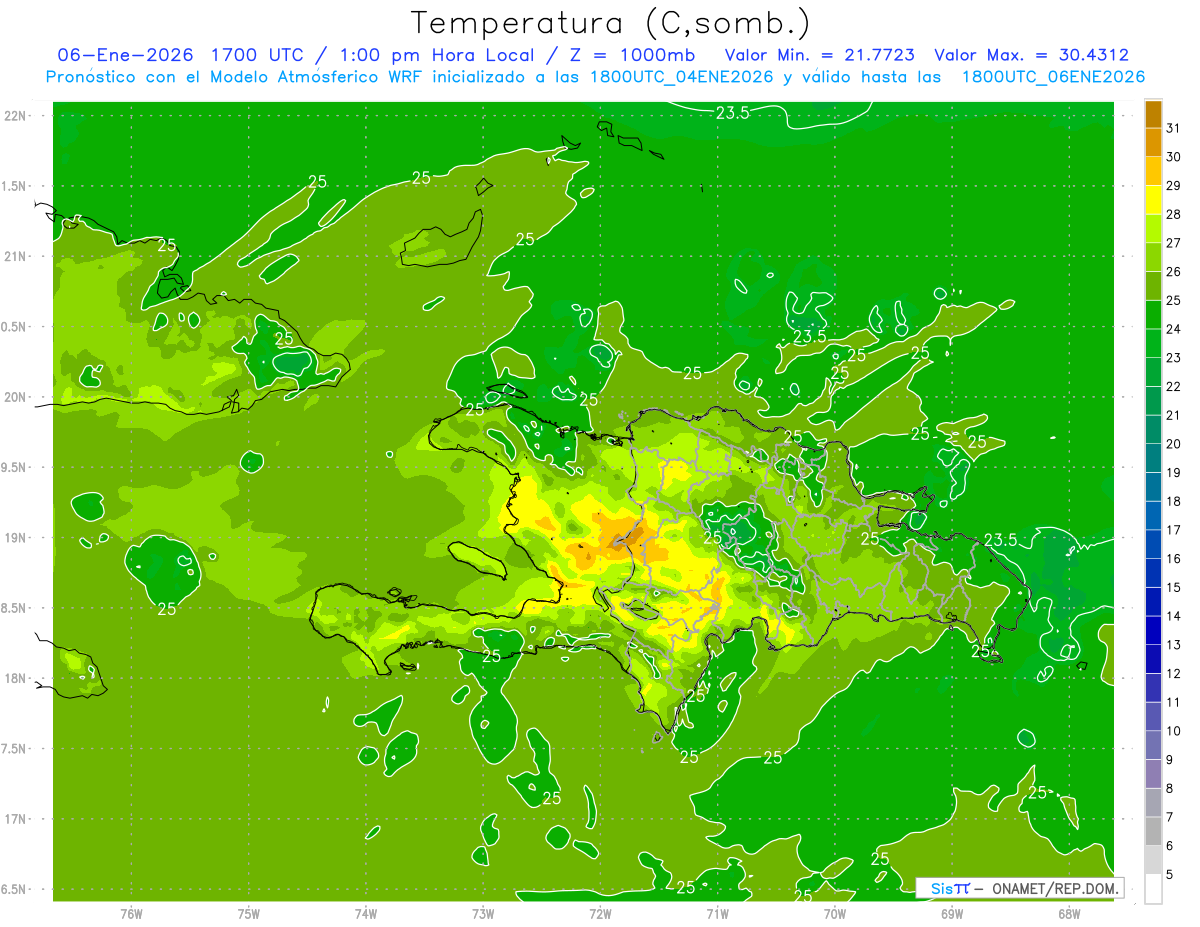Click the "74W" longitude axis label
This screenshot has width=1200, height=927.
click(x=366, y=914)
